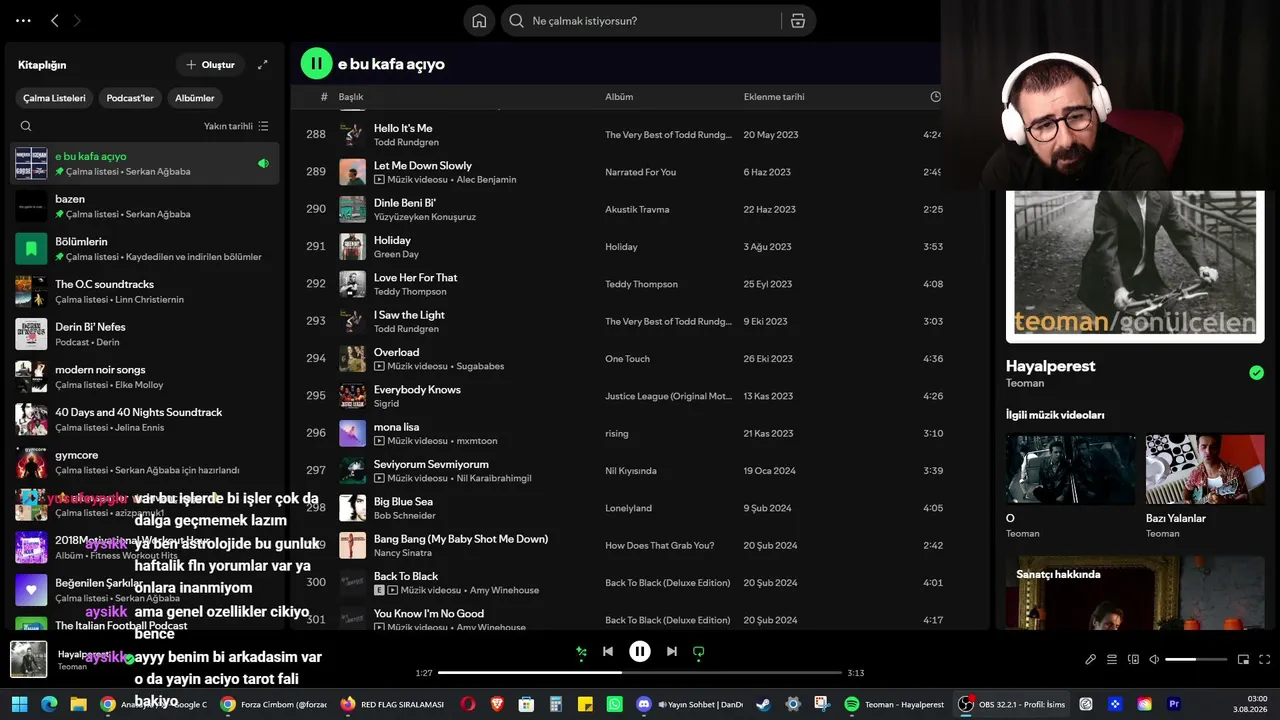This screenshot has height=720, width=1280.
Task: Open Microsoft Edge from the taskbar
Action: pyautogui.click(x=49, y=704)
